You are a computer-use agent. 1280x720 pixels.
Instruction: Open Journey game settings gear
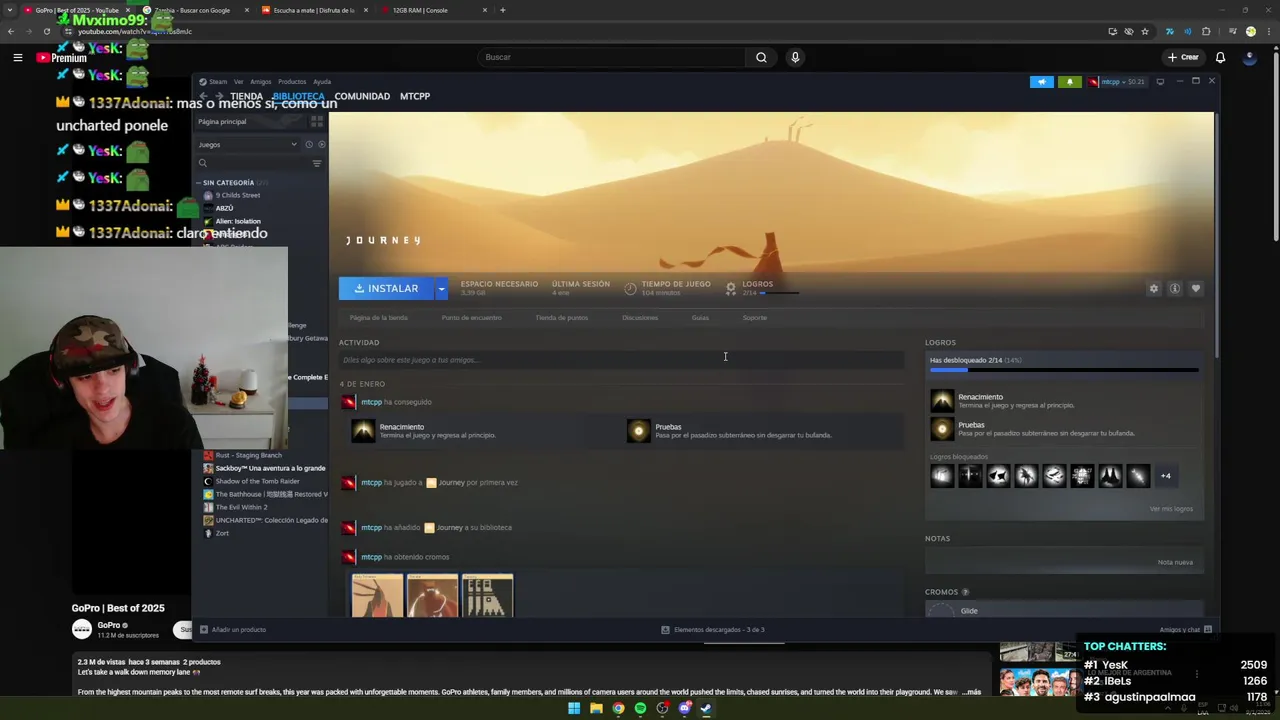point(1154,288)
